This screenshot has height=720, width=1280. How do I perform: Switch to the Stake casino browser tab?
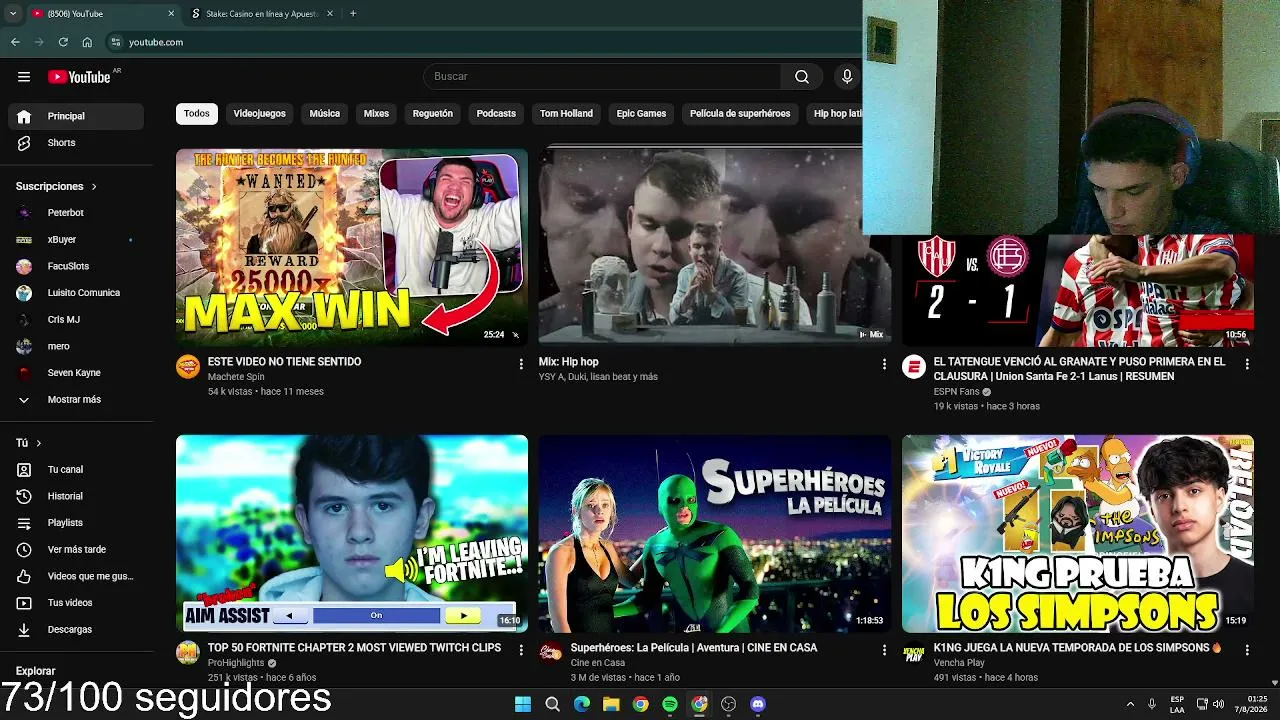tap(260, 14)
